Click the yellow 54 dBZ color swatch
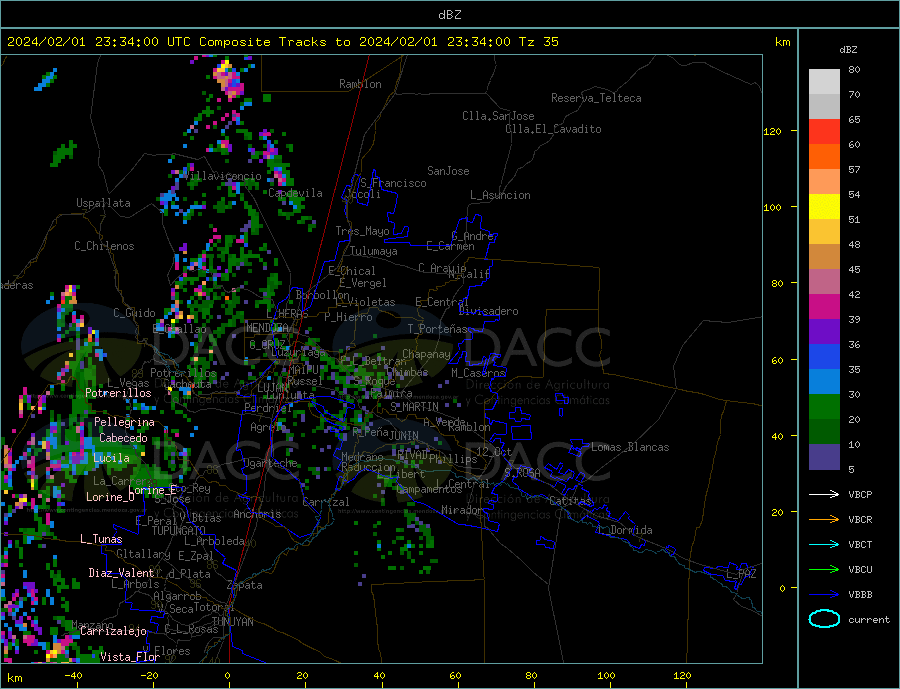900x689 pixels. [x=824, y=206]
